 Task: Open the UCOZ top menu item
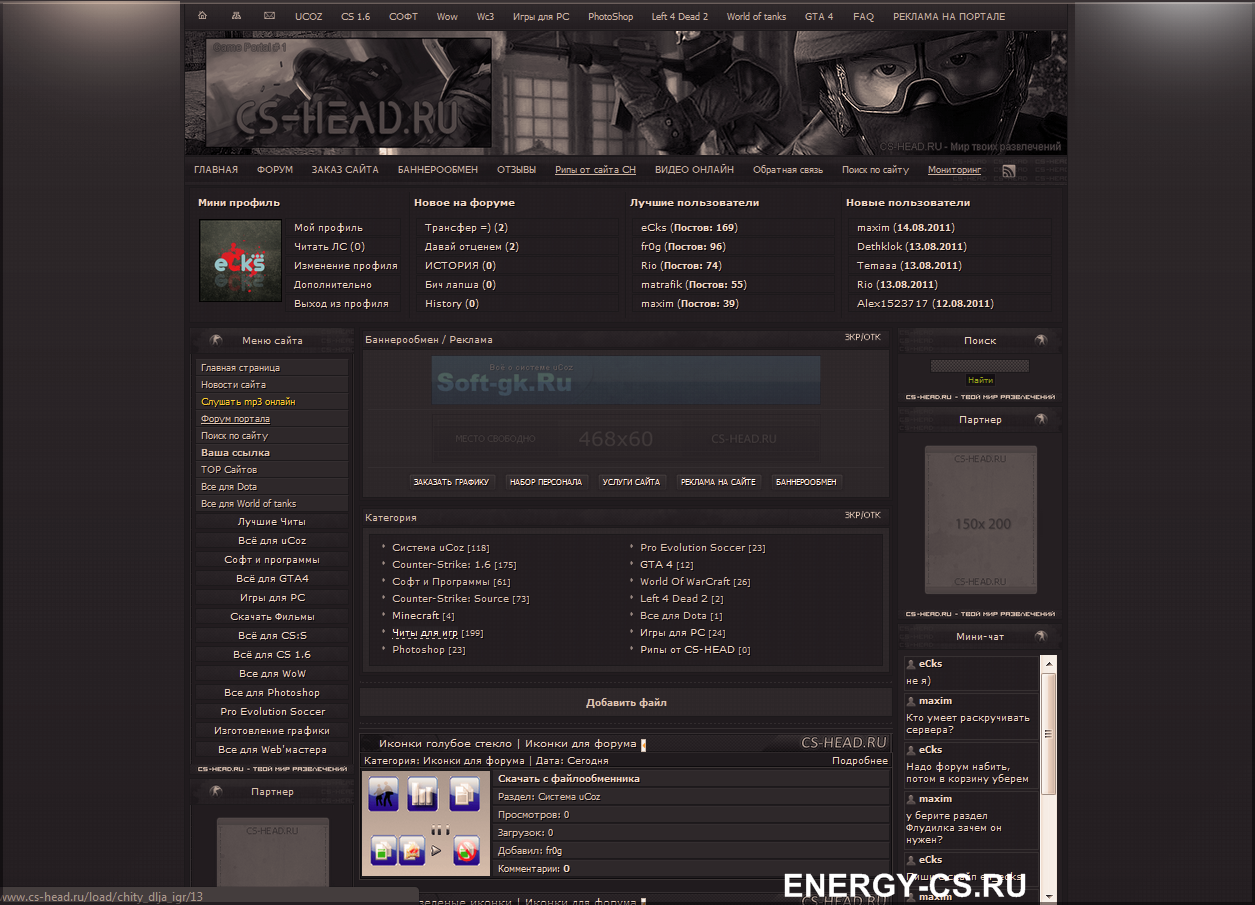coord(309,17)
